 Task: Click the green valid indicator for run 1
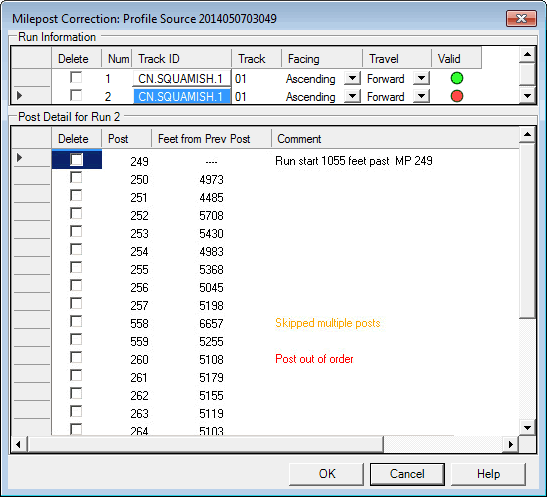pos(457,78)
